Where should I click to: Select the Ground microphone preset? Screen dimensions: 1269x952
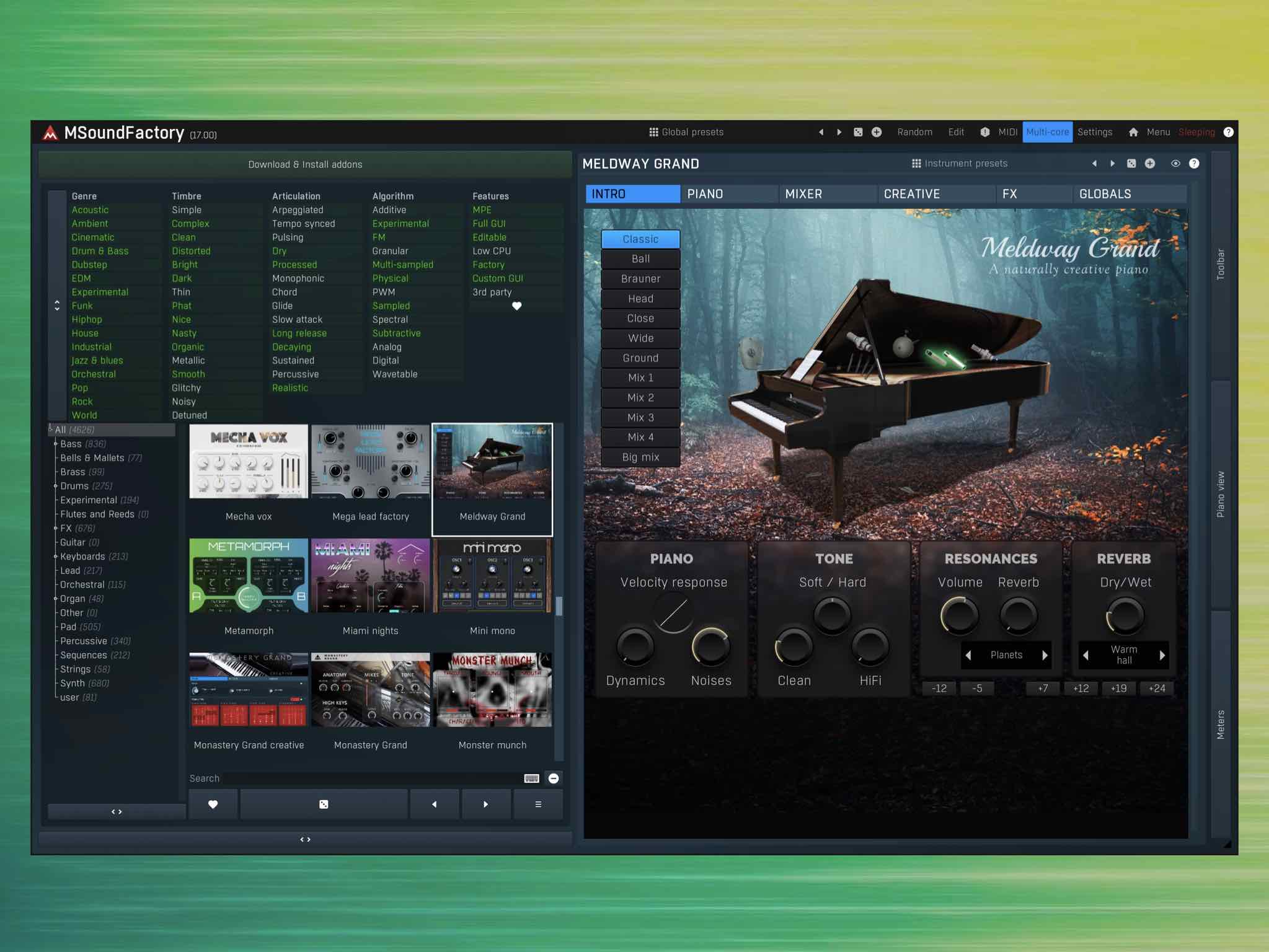pyautogui.click(x=640, y=358)
